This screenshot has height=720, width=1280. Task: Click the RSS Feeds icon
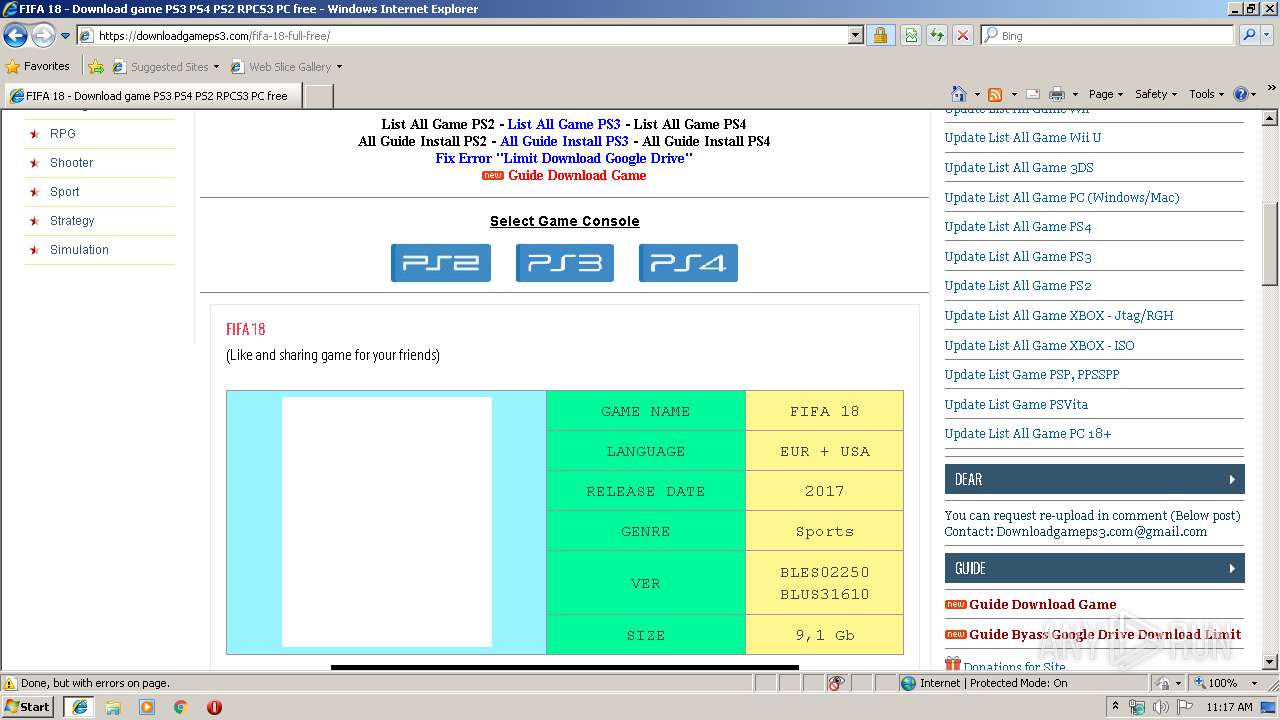coord(995,94)
